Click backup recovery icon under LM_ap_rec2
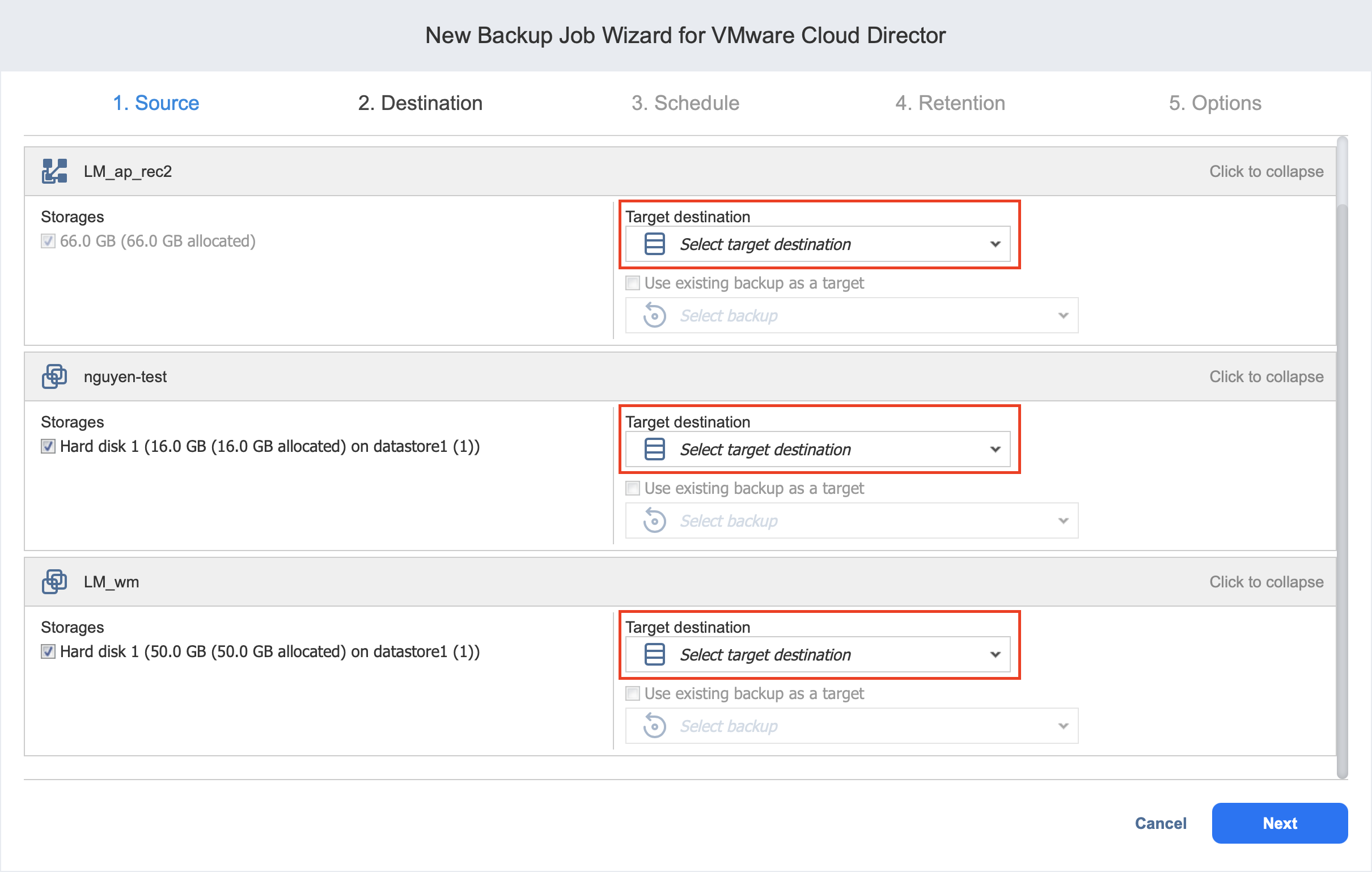 pos(654,315)
